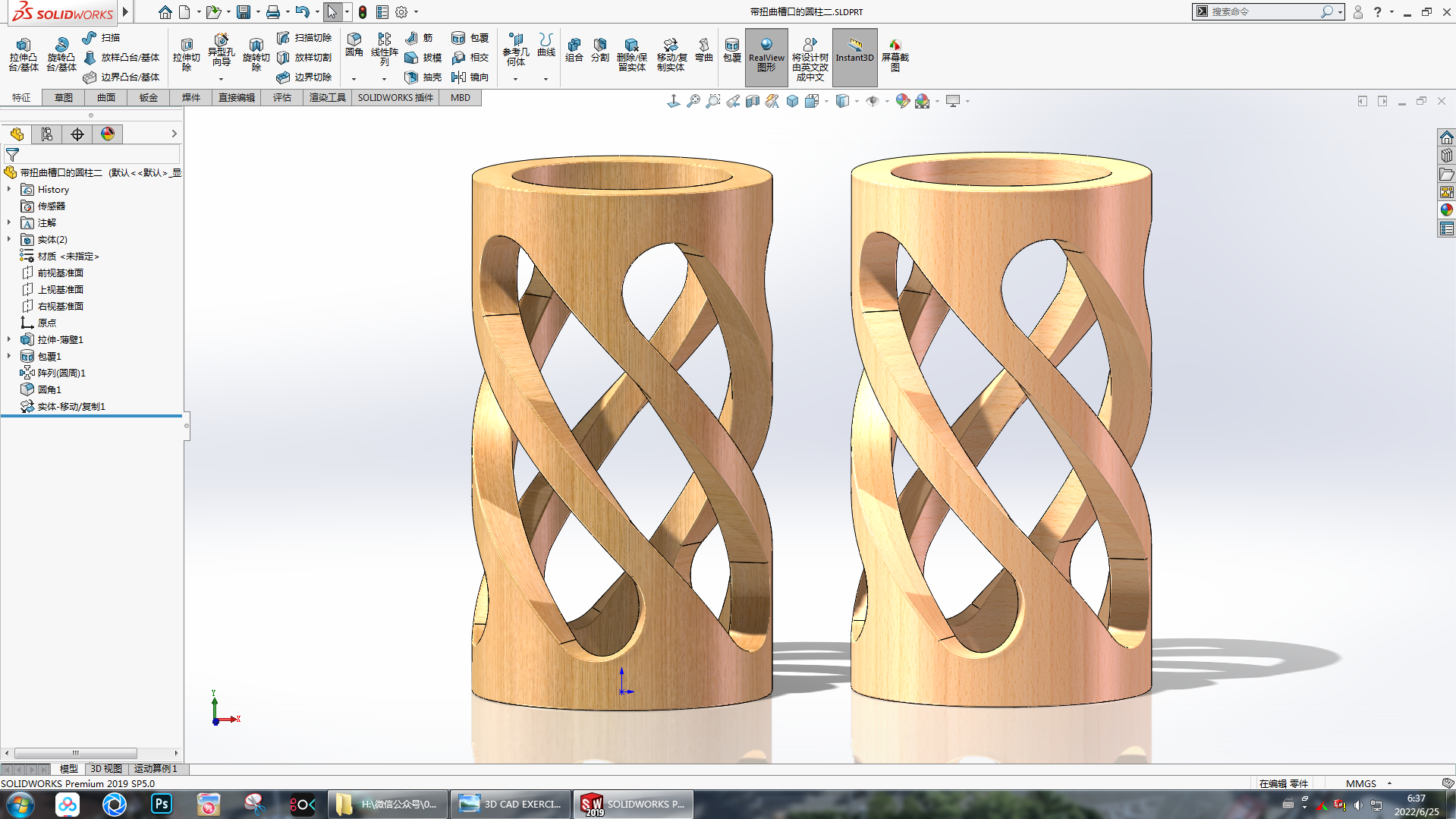This screenshot has height=819, width=1456.
Task: Open the Design Library task pane icon
Action: [1447, 156]
